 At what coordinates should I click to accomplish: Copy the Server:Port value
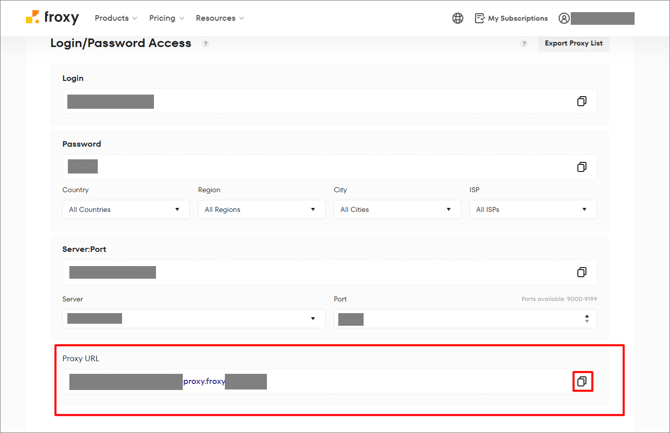point(581,272)
